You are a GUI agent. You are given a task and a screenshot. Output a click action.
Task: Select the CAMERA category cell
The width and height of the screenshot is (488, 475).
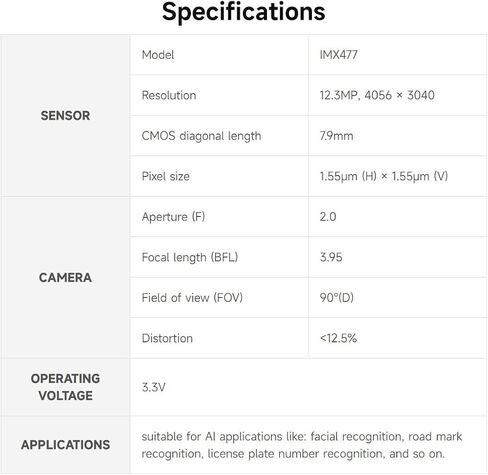65,277
